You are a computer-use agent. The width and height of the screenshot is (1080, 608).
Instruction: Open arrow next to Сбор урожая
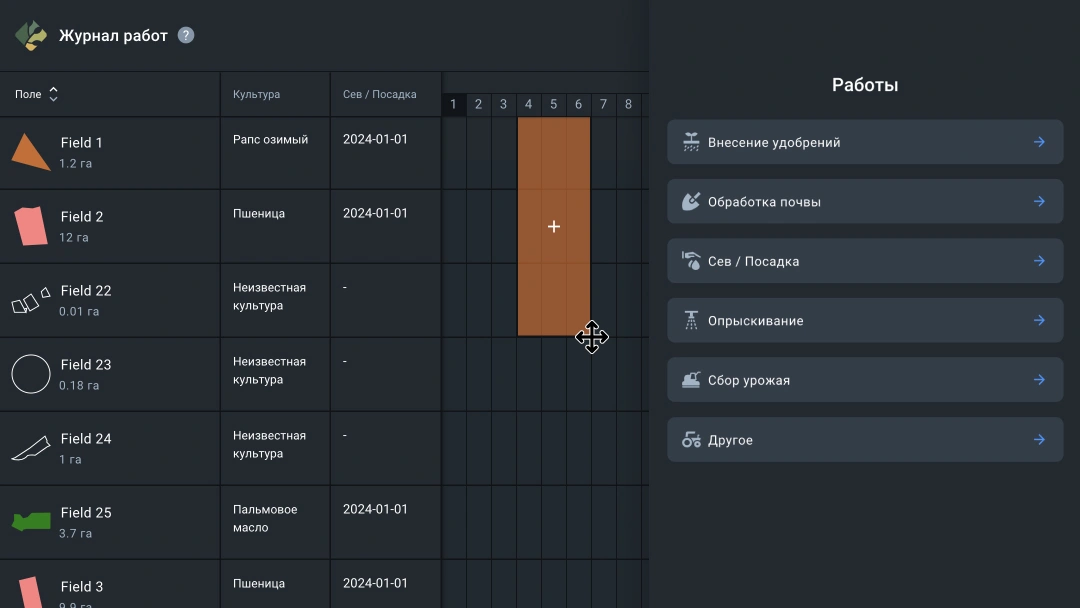1039,380
